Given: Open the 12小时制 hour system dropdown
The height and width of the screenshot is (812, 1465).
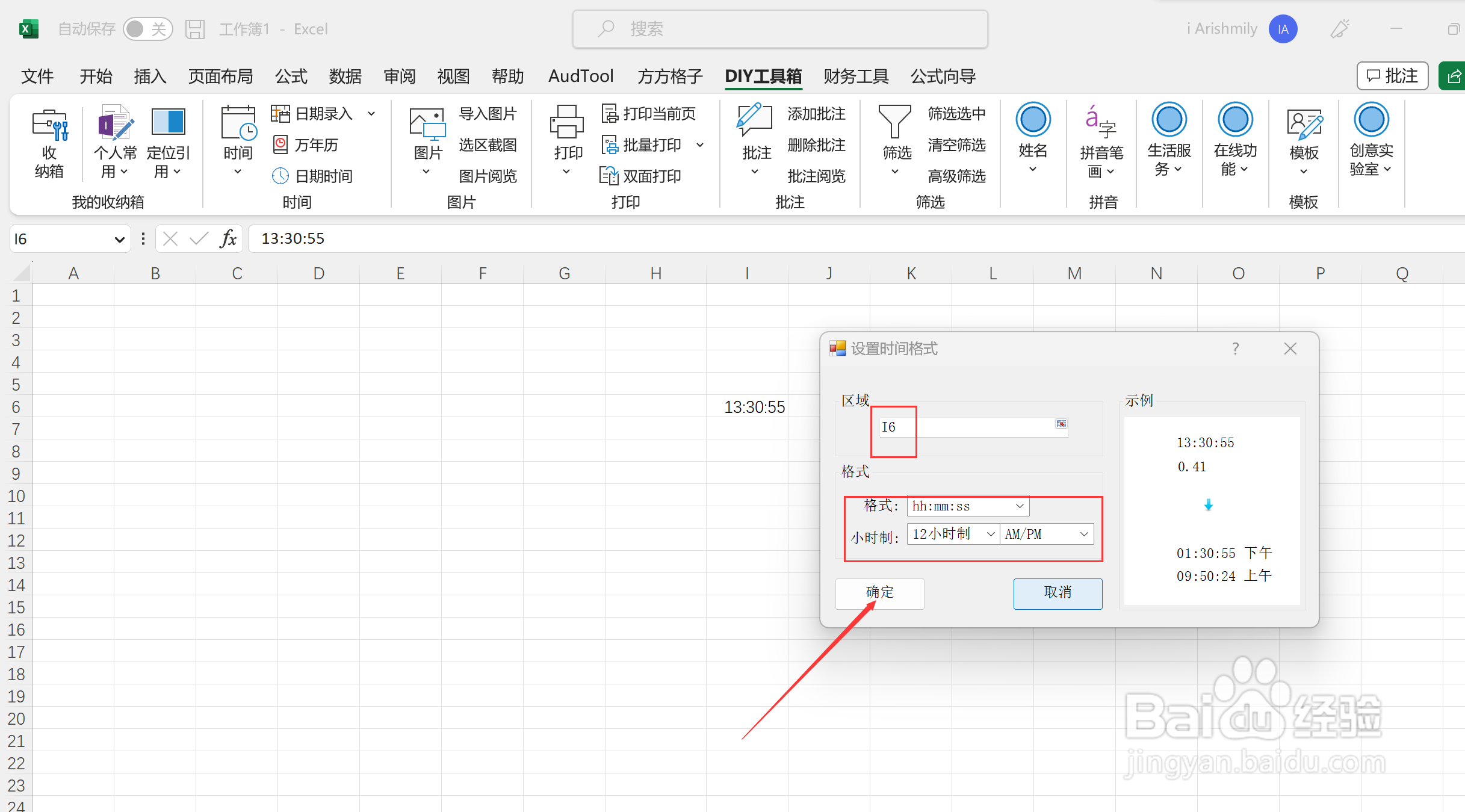Looking at the screenshot, I should click(990, 535).
